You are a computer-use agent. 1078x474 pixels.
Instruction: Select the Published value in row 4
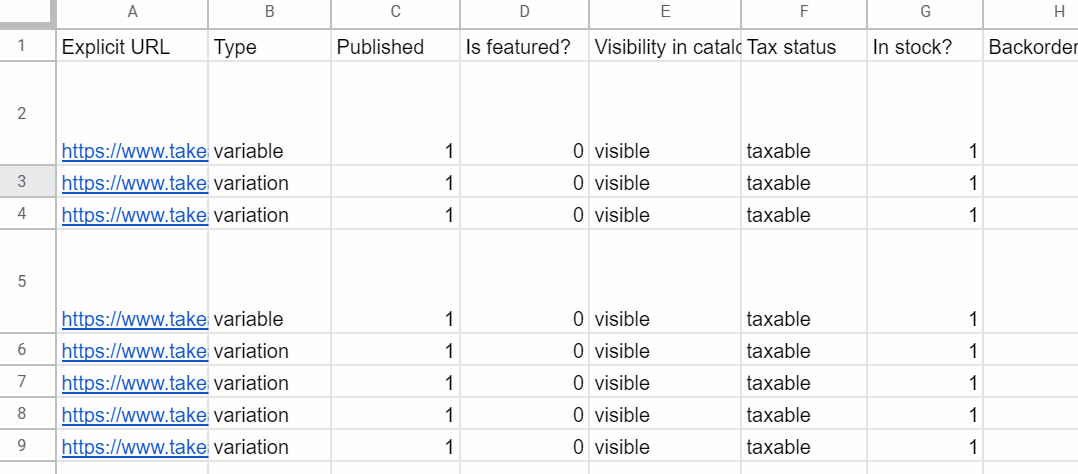[x=395, y=215]
